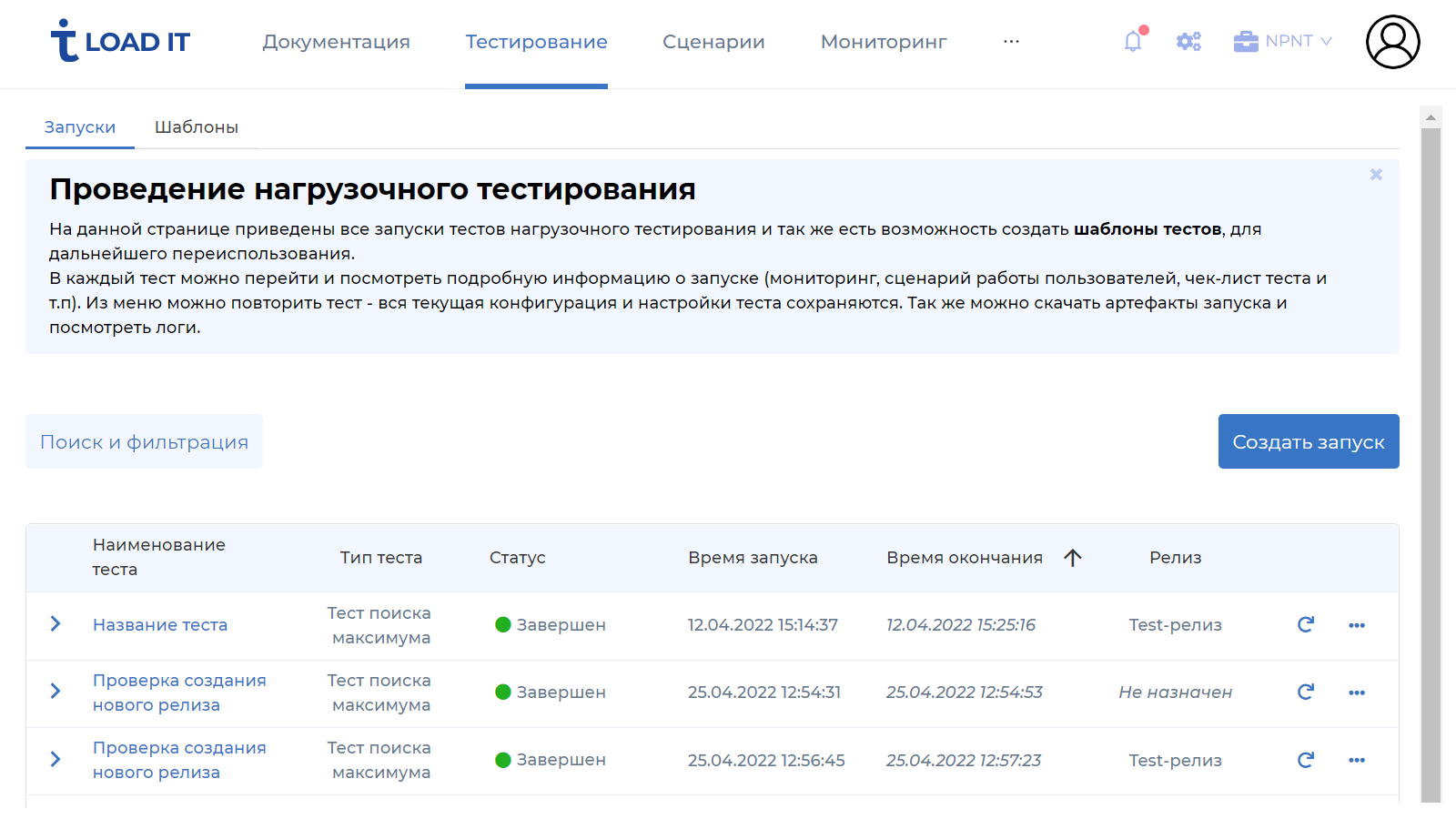Image resolution: width=1456 pixels, height=819 pixels.
Task: Open the settings gears icon
Action: click(x=1188, y=41)
